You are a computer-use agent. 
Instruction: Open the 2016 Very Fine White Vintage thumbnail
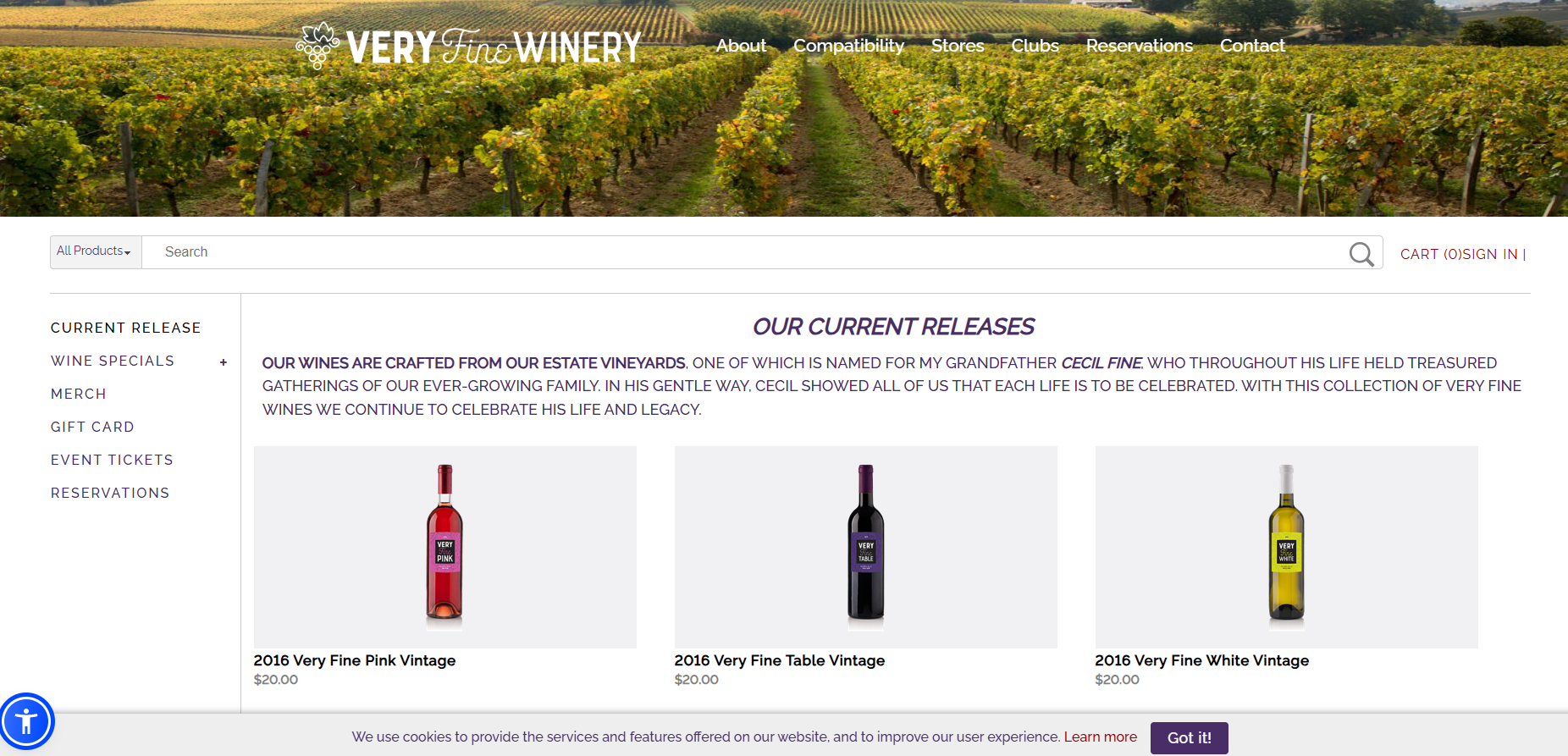1287,547
